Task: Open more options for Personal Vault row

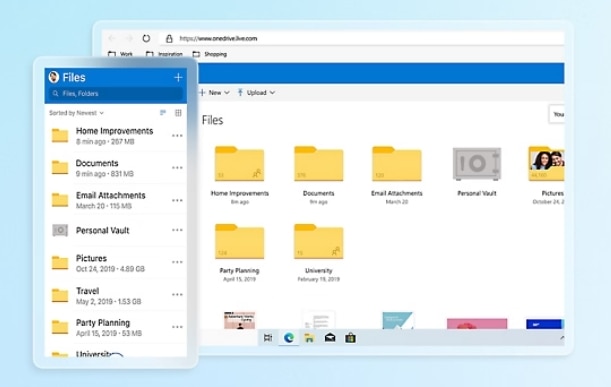Action: (x=177, y=230)
